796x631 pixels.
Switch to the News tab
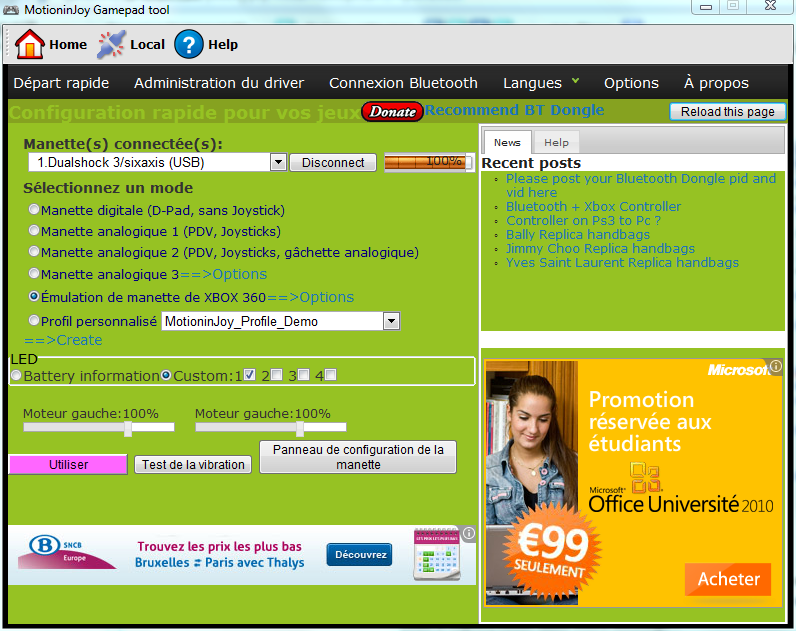click(x=507, y=143)
